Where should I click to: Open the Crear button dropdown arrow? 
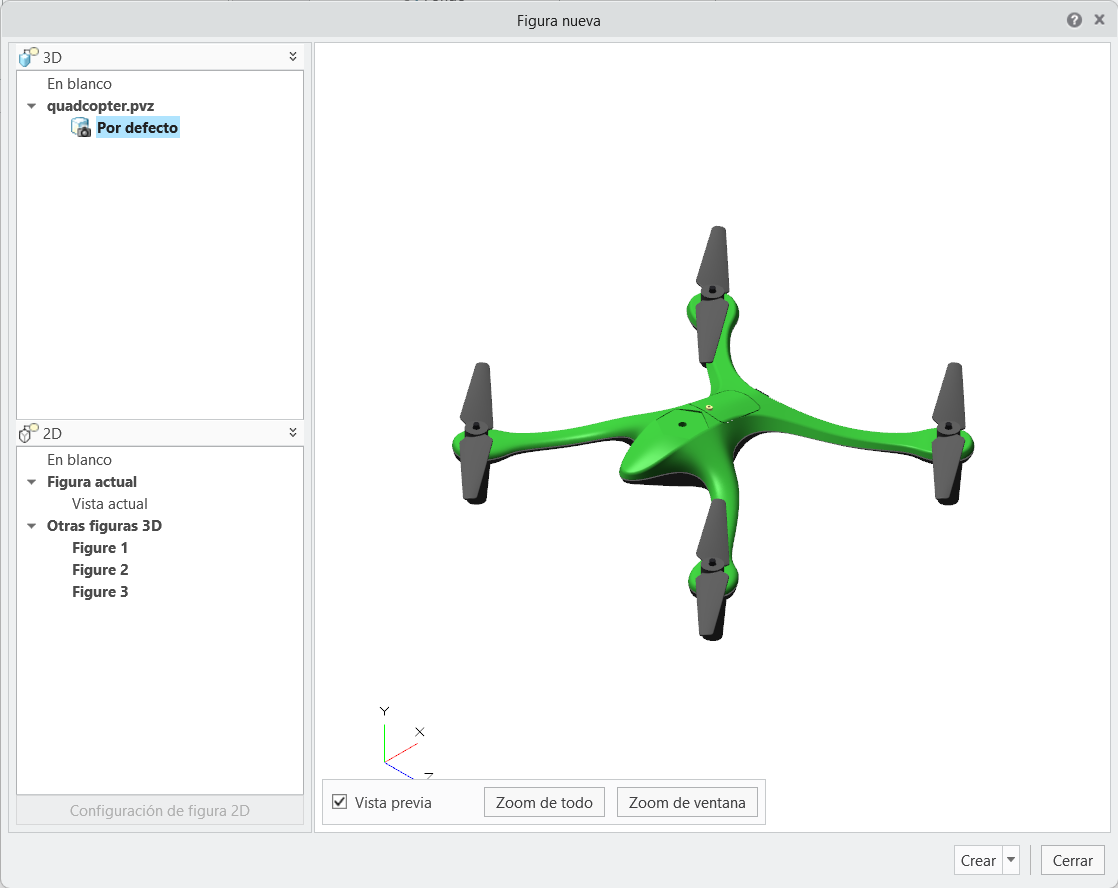tap(1011, 860)
